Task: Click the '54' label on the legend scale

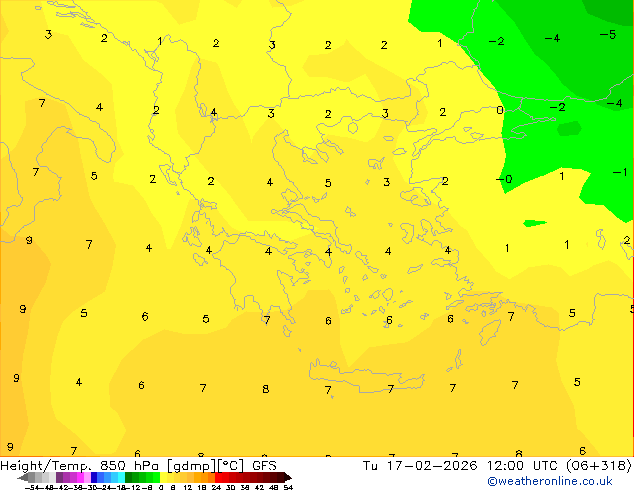Action: [x=288, y=487]
